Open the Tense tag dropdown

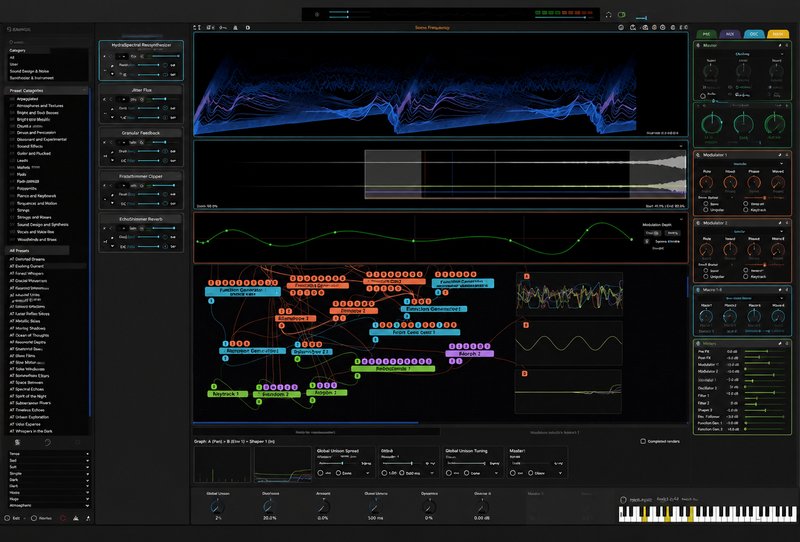(49, 454)
